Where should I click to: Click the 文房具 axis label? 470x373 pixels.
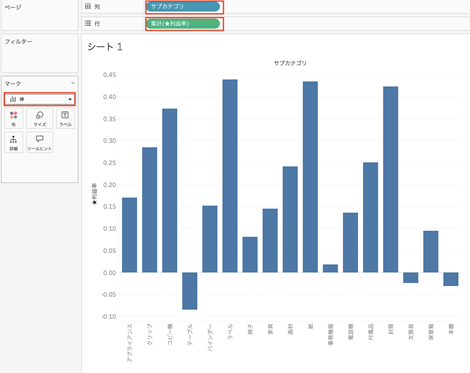click(x=411, y=332)
